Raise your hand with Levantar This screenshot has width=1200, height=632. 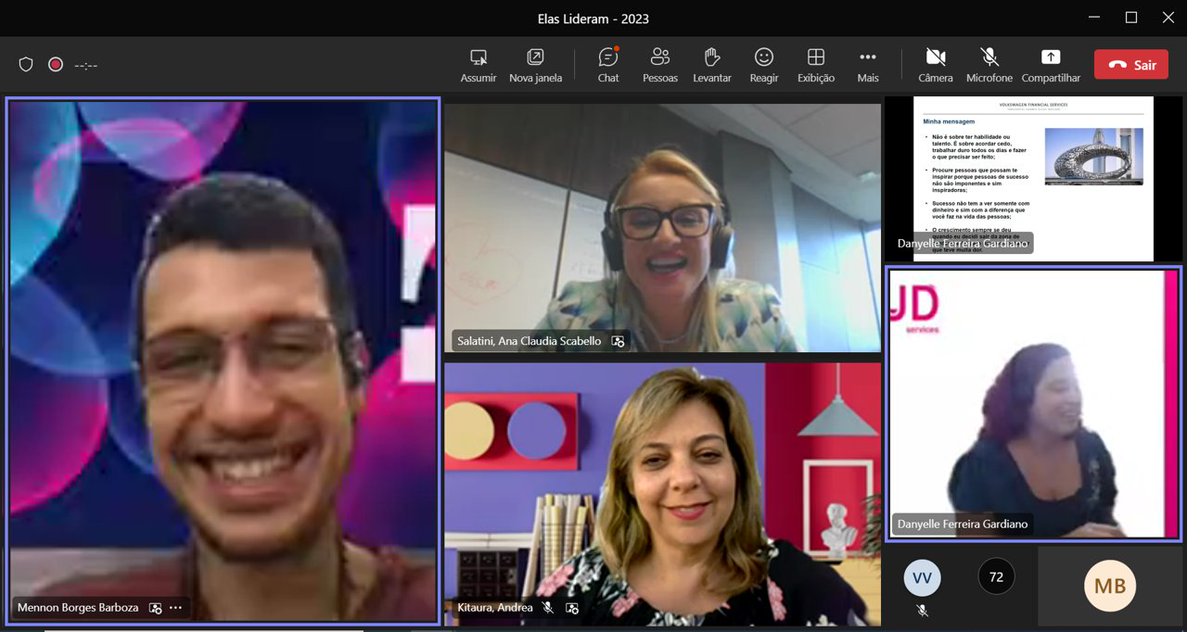pyautogui.click(x=712, y=64)
